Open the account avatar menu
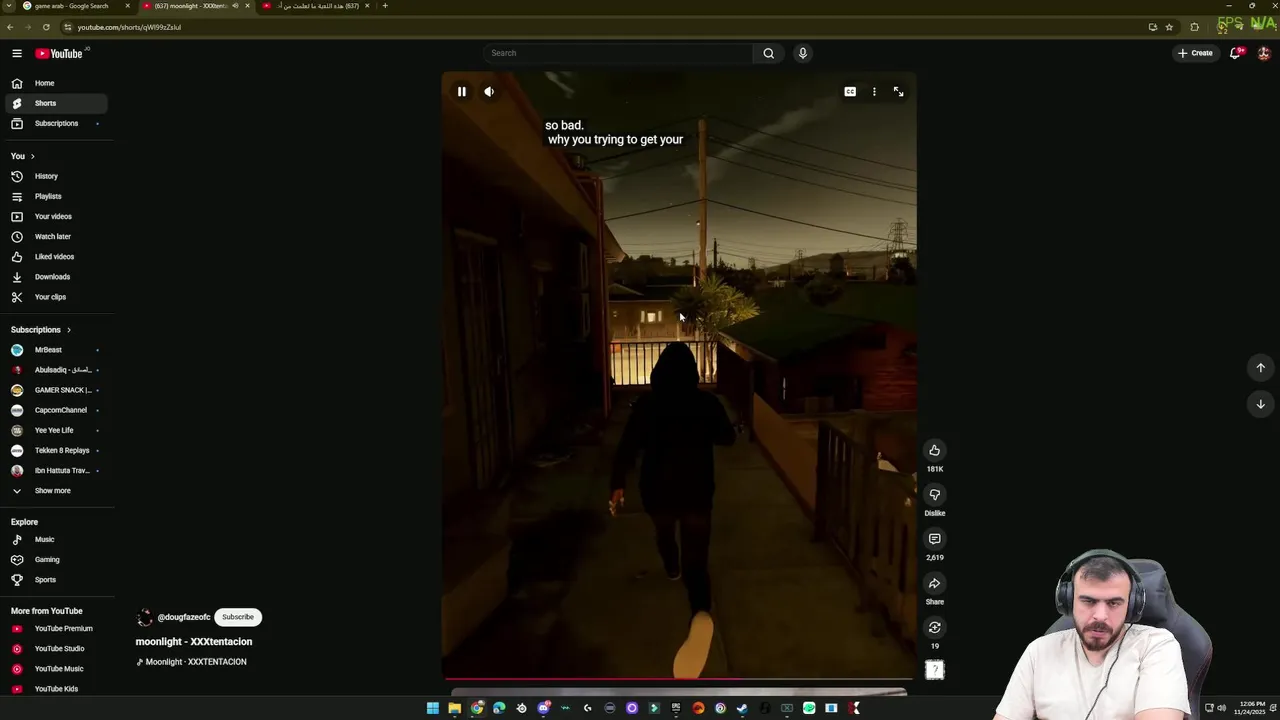The height and width of the screenshot is (720, 1280). tap(1264, 53)
